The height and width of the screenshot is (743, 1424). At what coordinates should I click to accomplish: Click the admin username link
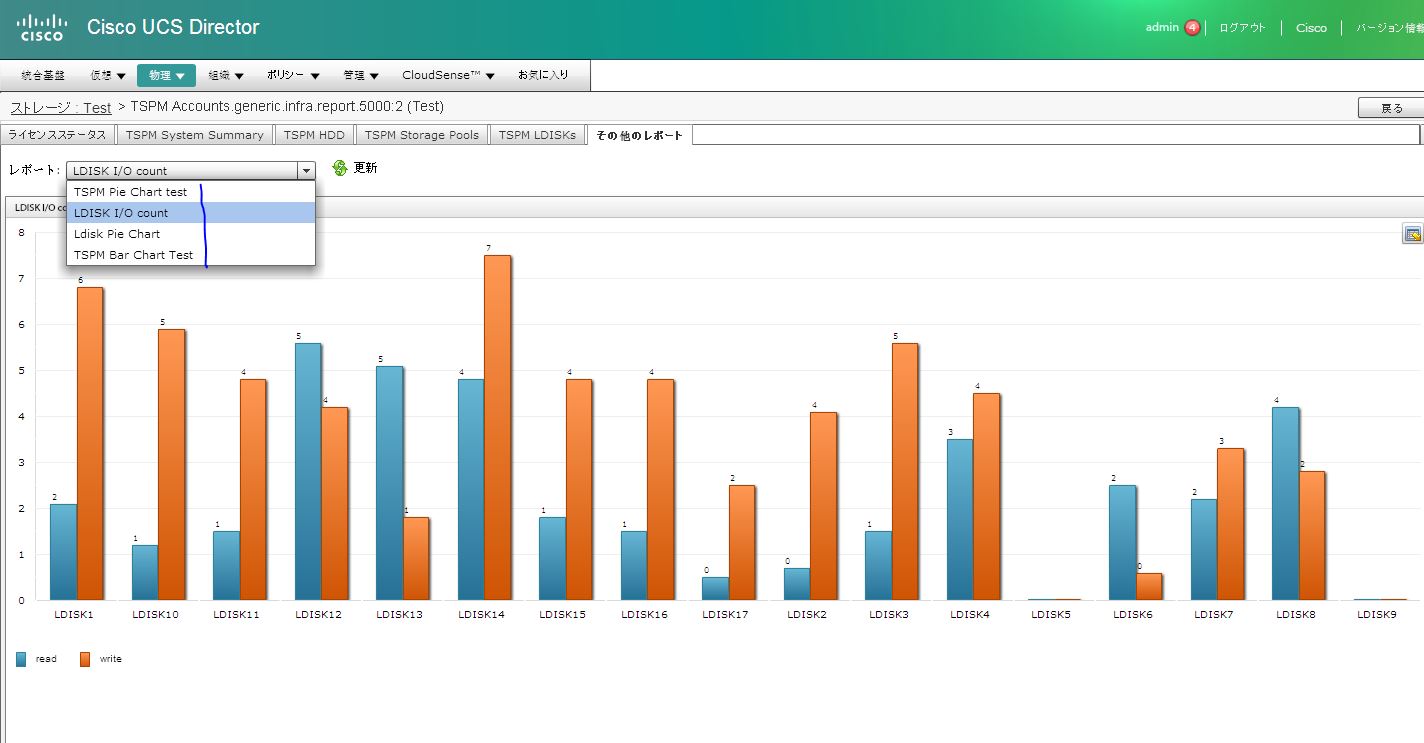tap(1162, 28)
